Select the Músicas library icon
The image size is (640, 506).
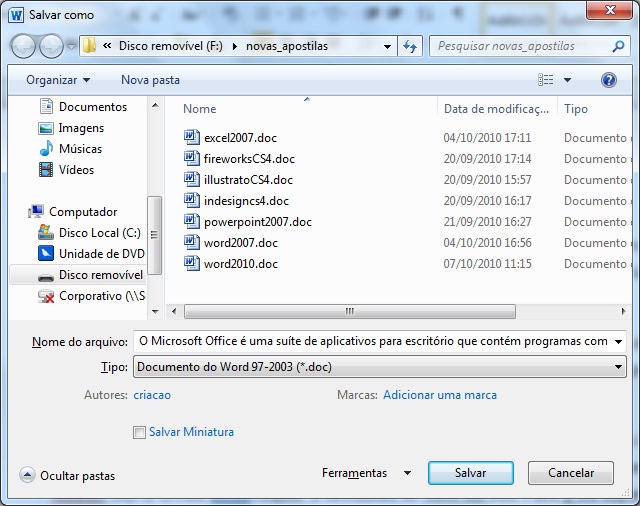pyautogui.click(x=46, y=149)
